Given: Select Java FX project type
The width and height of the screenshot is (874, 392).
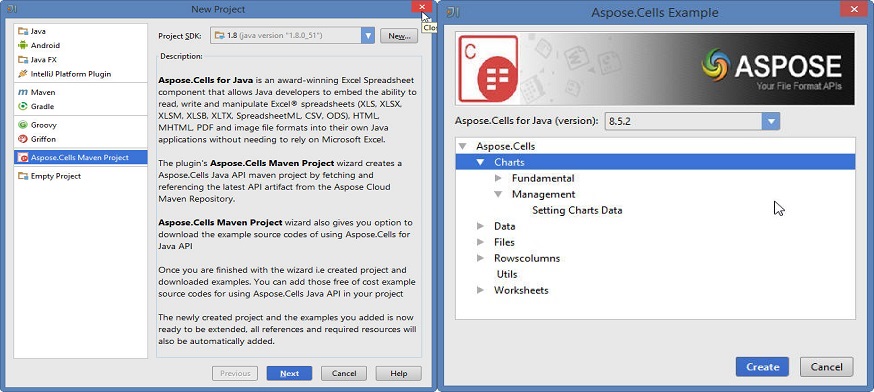Looking at the screenshot, I should 81,60.
